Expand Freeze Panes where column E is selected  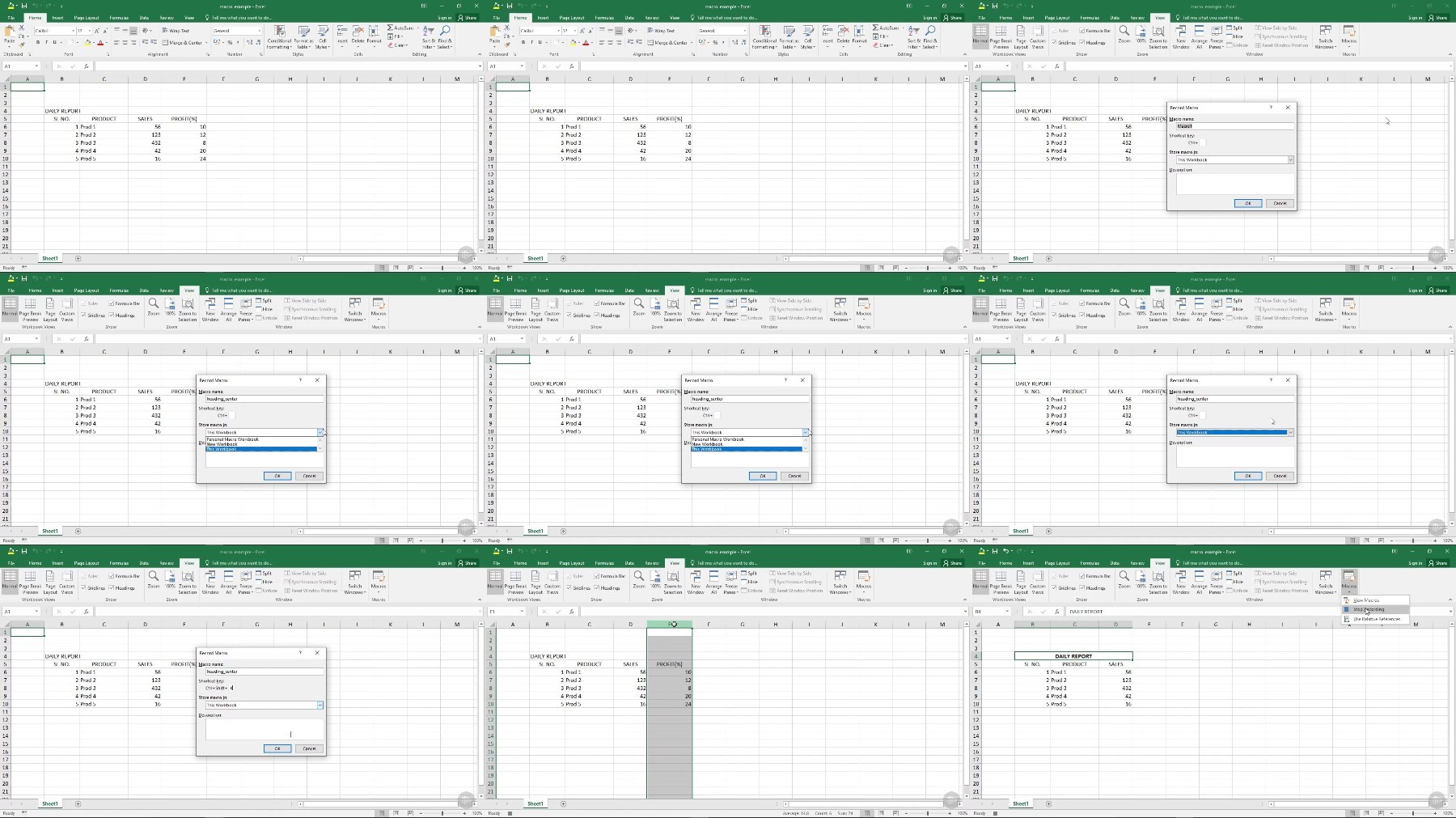731,582
